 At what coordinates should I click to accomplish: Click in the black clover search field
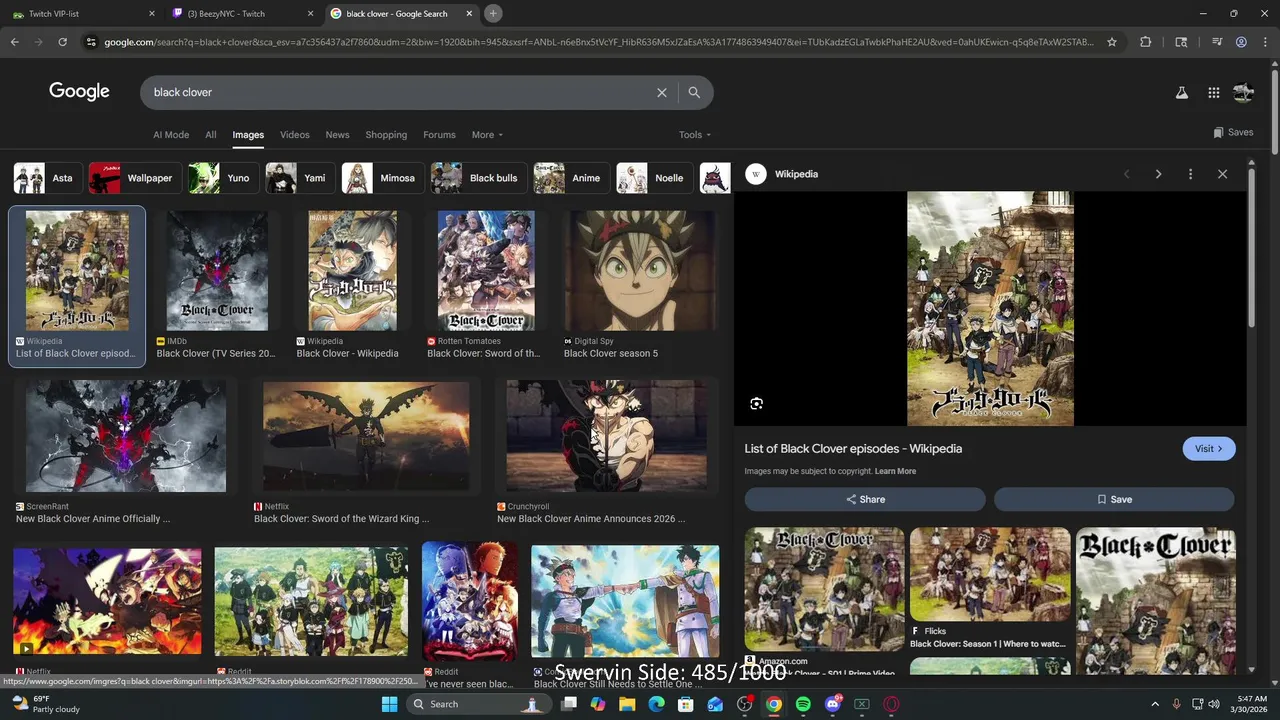[x=400, y=92]
